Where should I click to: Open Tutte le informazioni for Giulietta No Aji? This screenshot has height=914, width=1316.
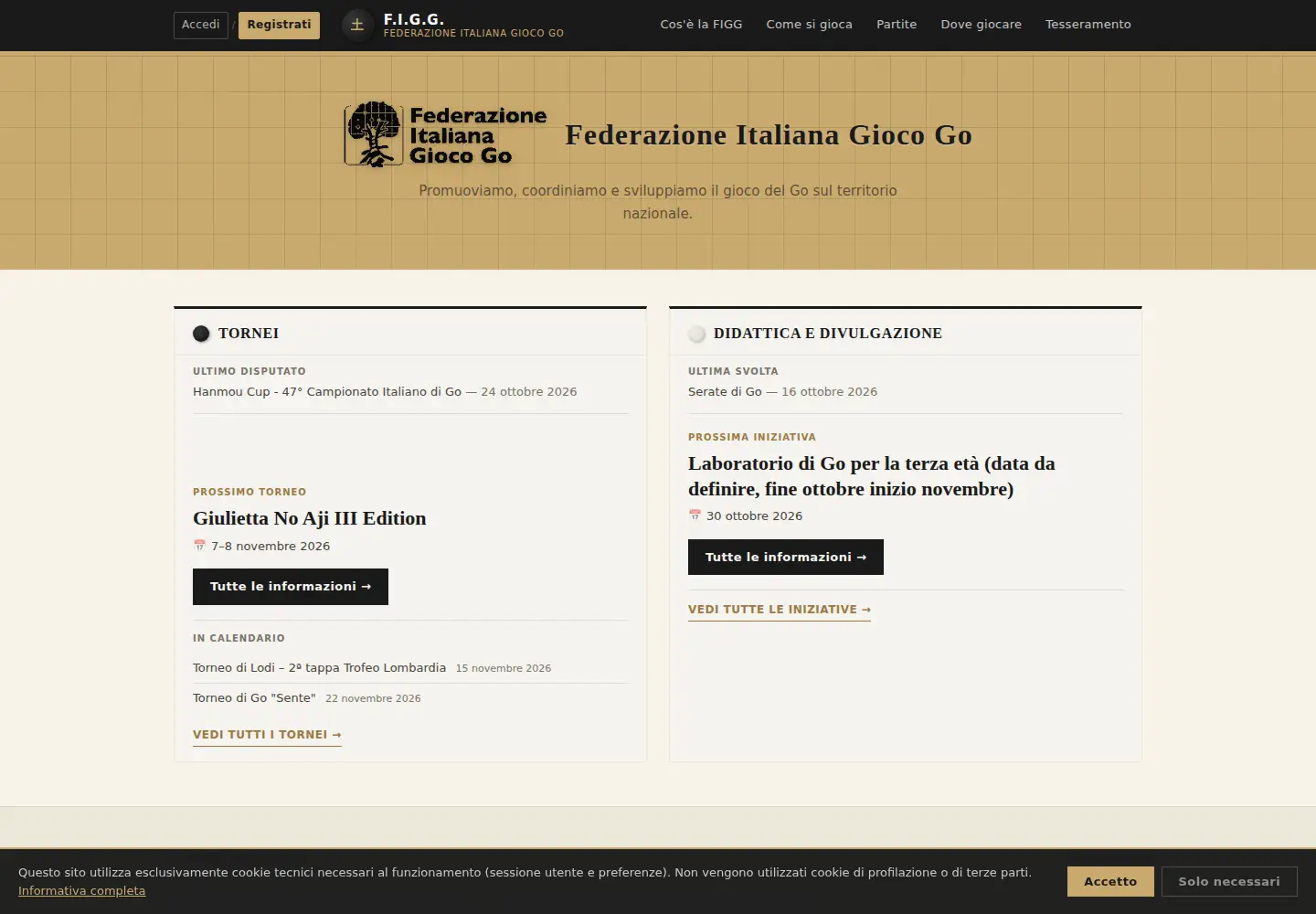tap(291, 587)
